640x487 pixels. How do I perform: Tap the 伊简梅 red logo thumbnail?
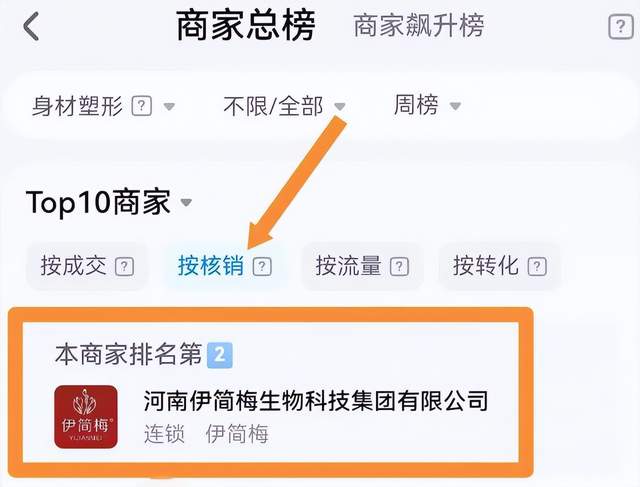click(86, 416)
